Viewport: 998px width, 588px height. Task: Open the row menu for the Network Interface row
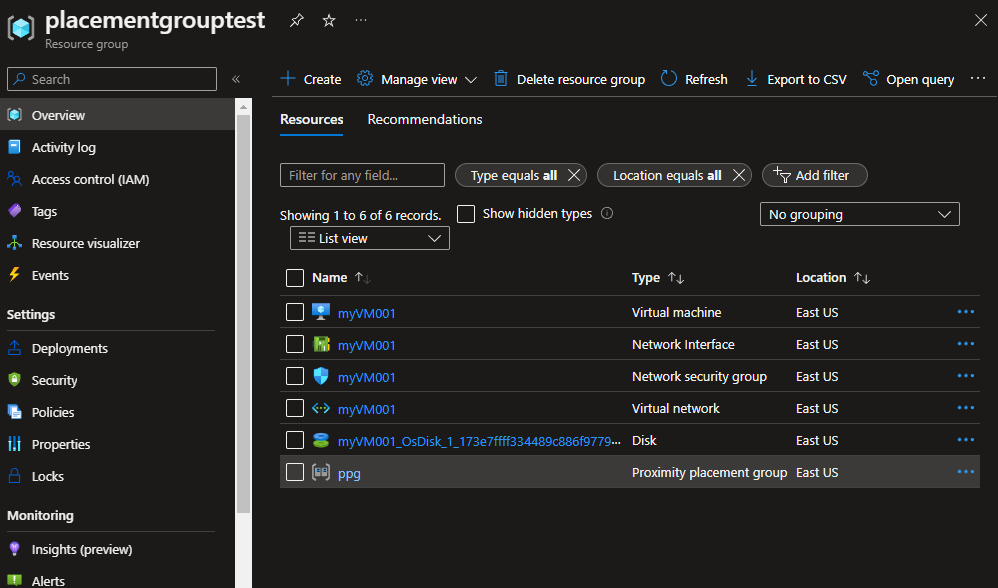[966, 343]
